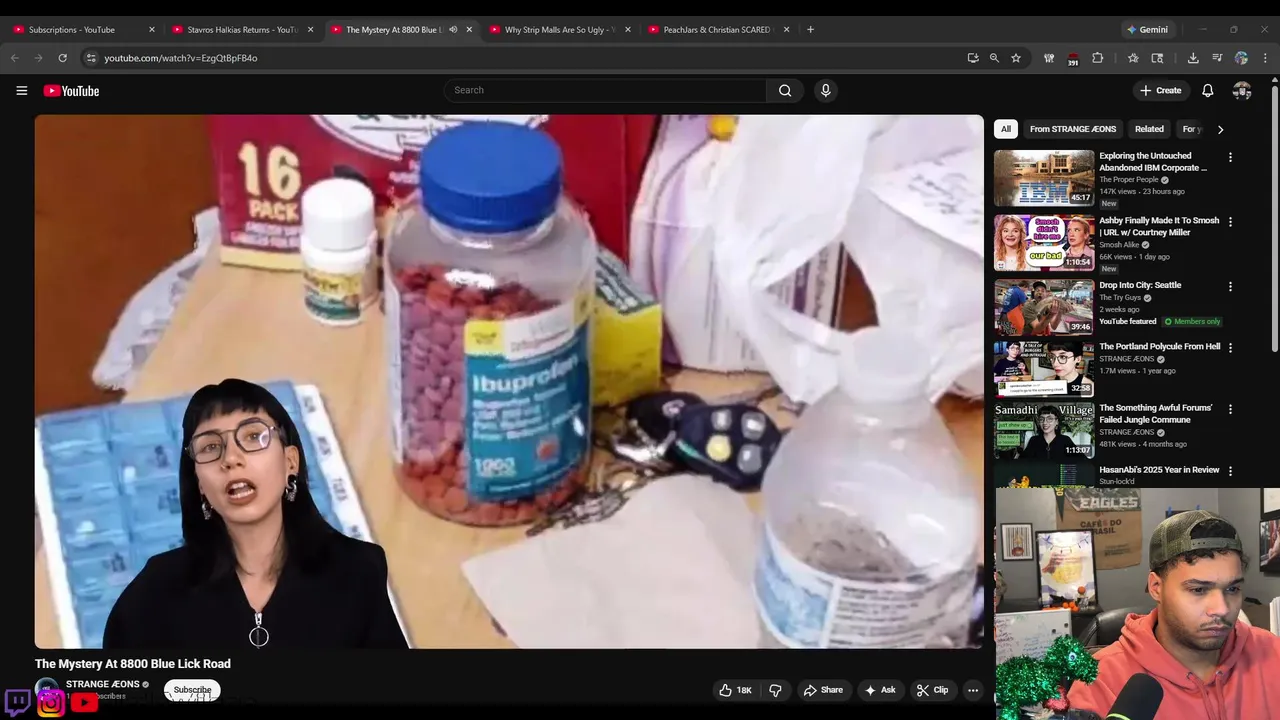Mute The Mystery At 8800 Blue tab audio
The image size is (1280, 720).
click(453, 30)
